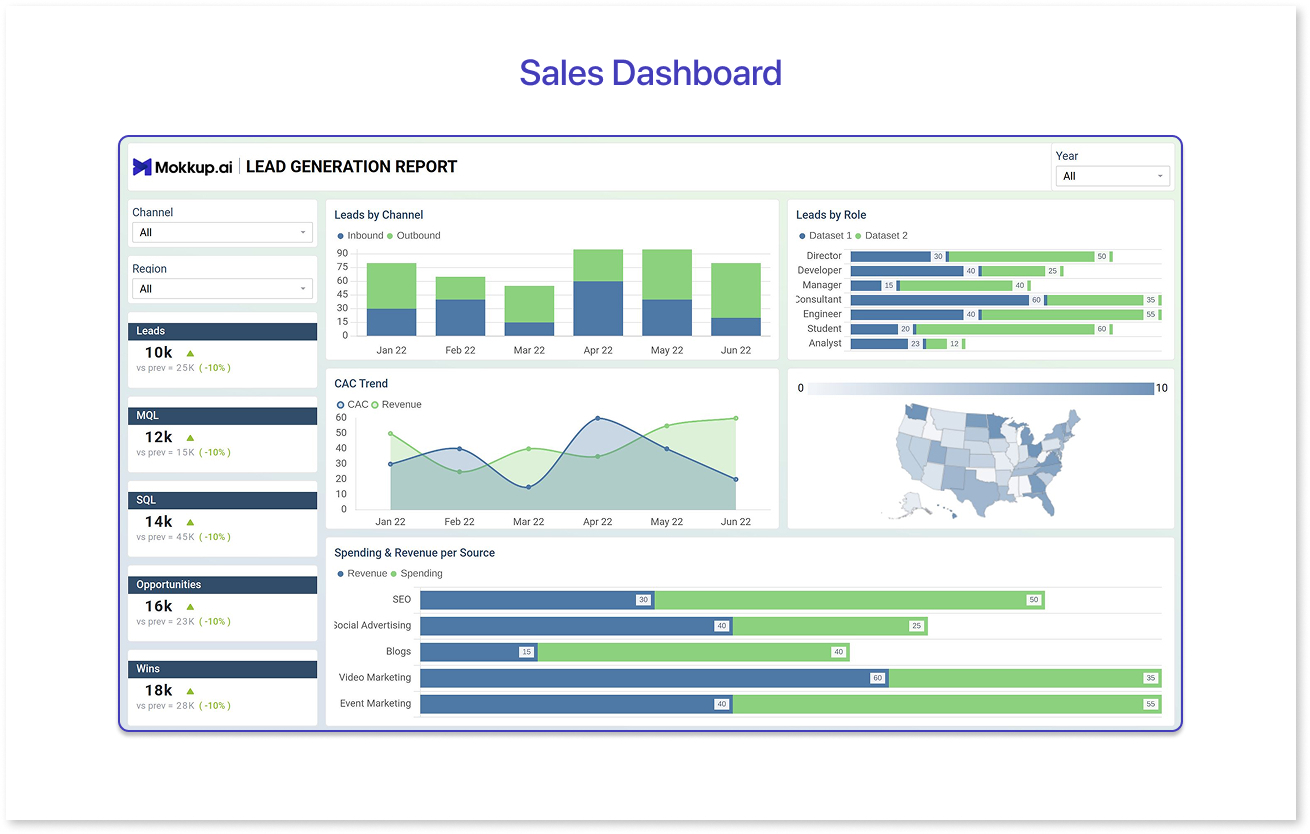
Task: Click the "Social Advertising" row label
Action: (372, 626)
